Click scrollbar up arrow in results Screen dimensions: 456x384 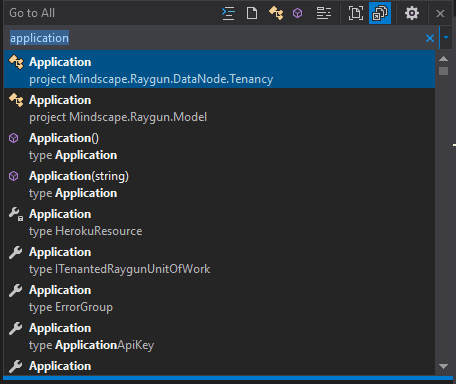443,59
